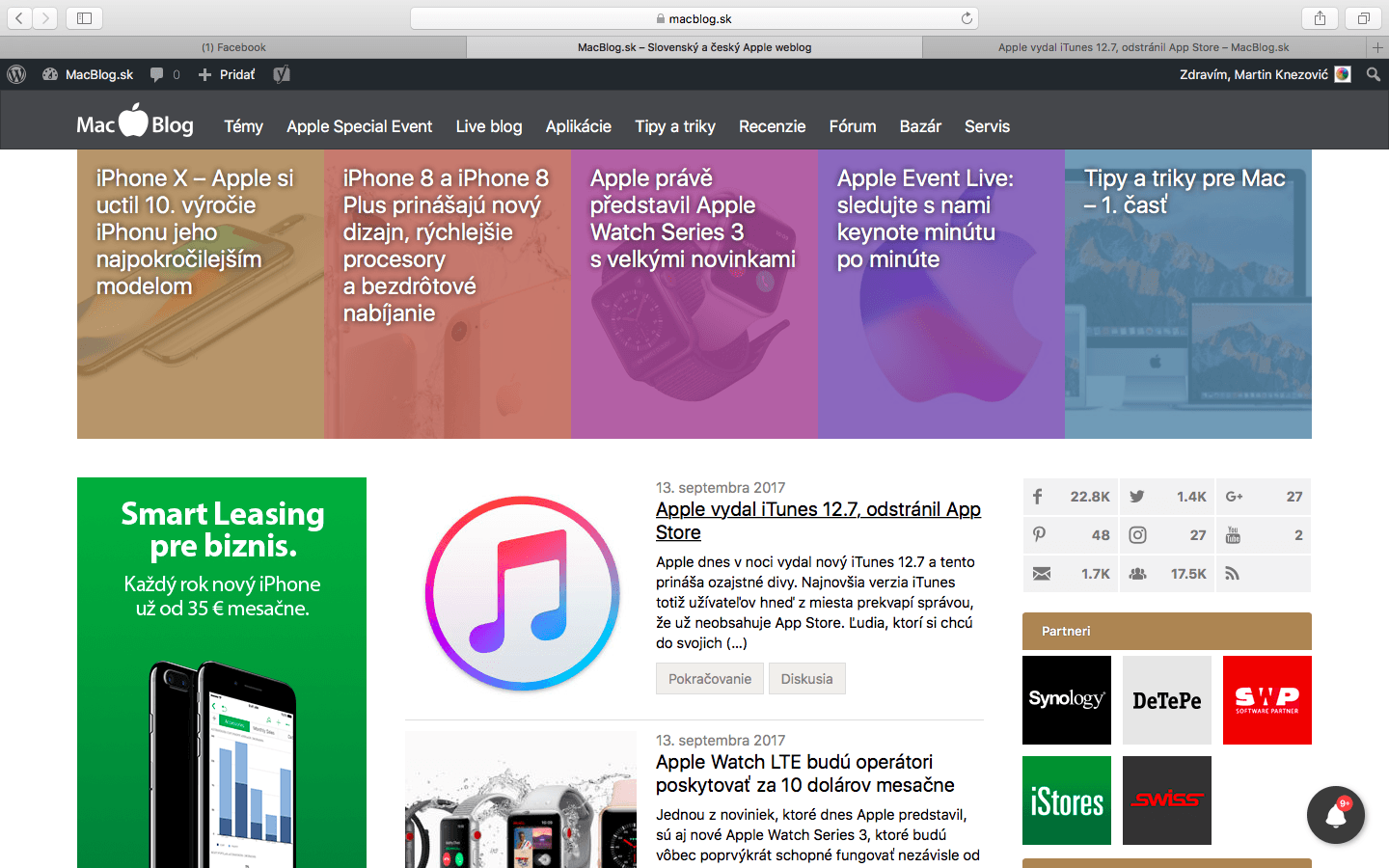The width and height of the screenshot is (1389, 868).
Task: Open the Témy navigation menu
Action: [x=243, y=126]
